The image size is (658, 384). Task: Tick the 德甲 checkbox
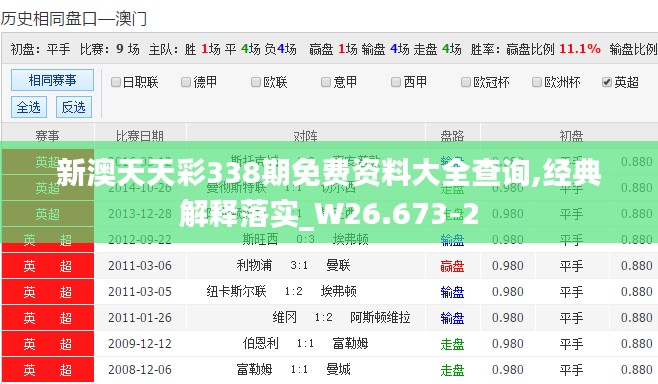186,82
